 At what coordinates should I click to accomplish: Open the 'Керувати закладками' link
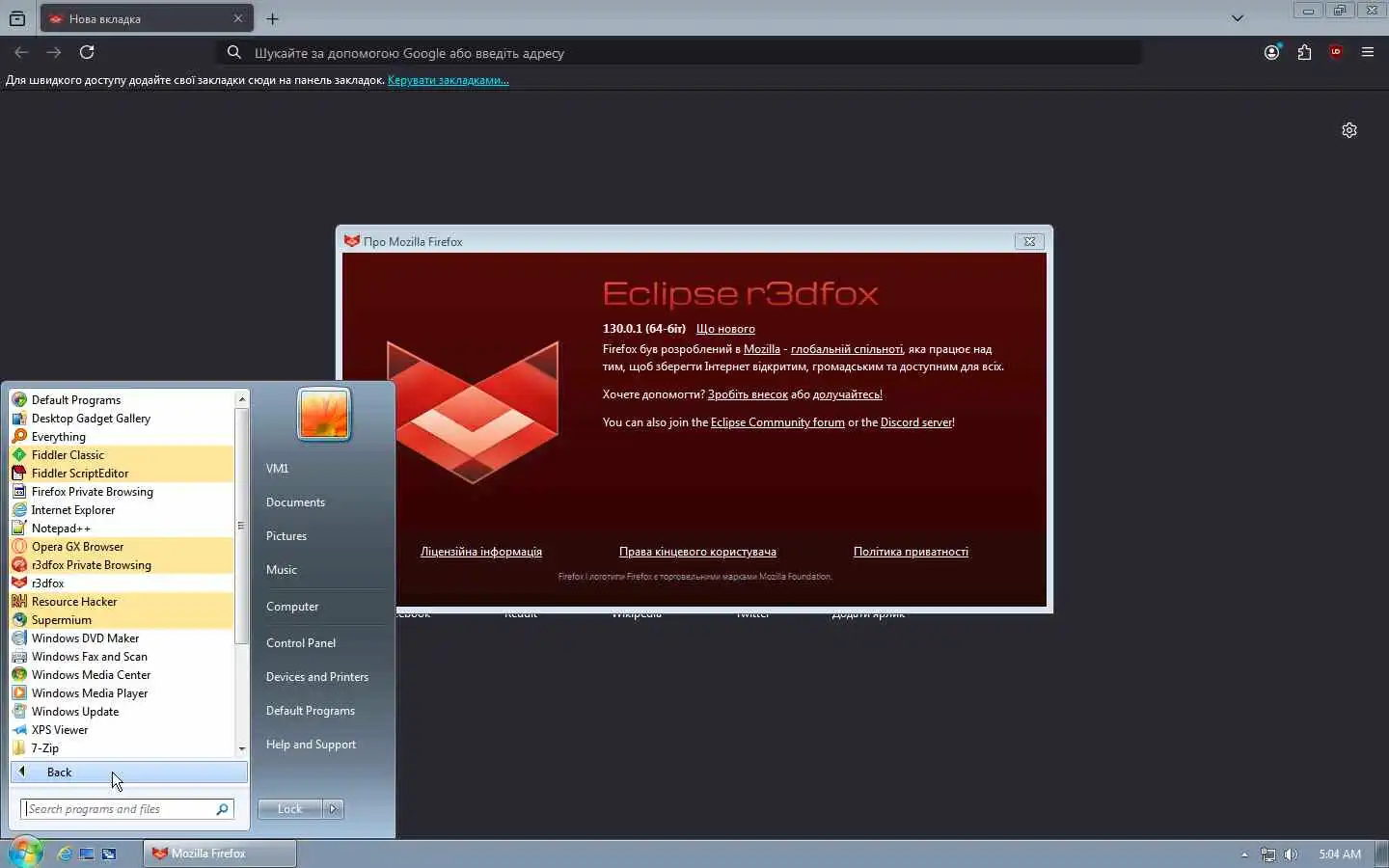pos(448,80)
